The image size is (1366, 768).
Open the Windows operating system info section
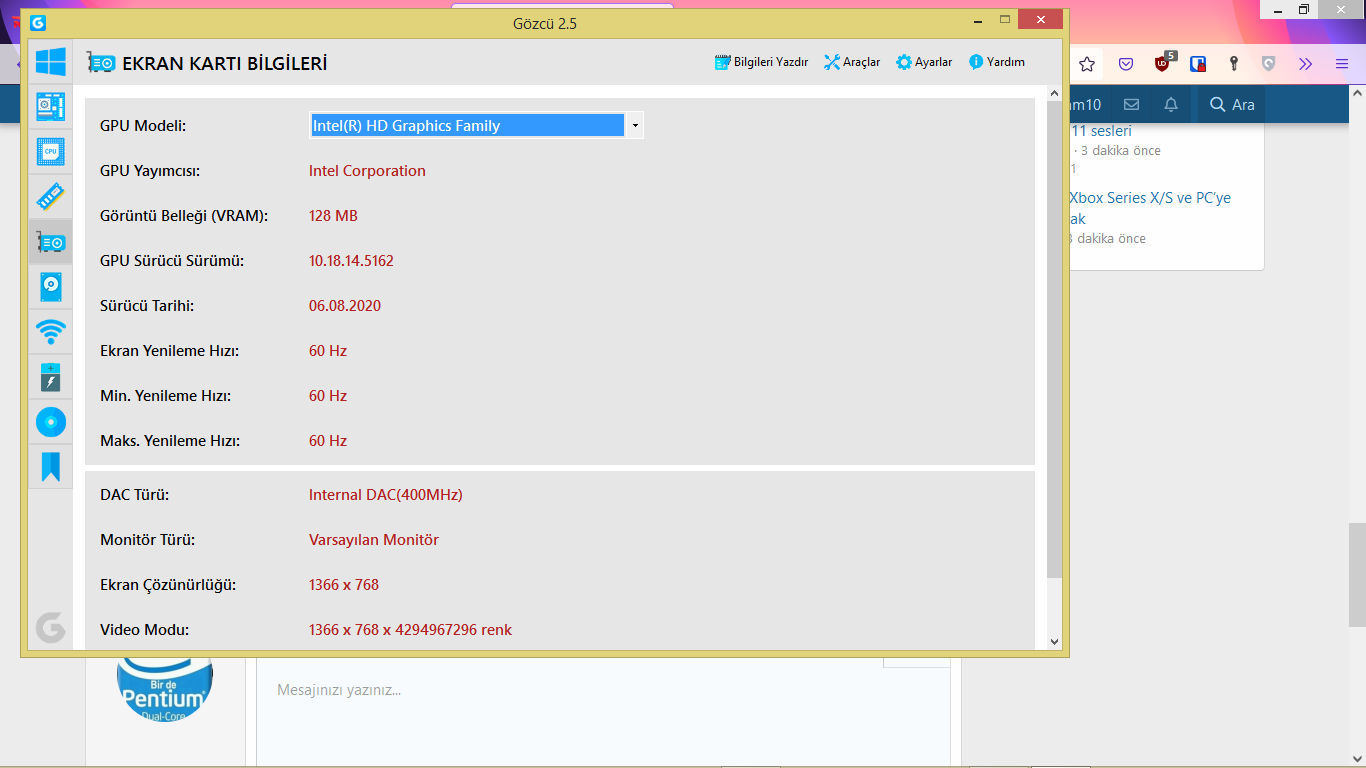pyautogui.click(x=50, y=62)
